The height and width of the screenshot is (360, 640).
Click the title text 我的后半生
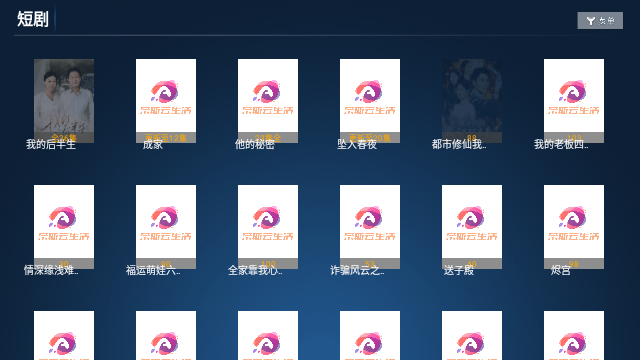point(51,144)
